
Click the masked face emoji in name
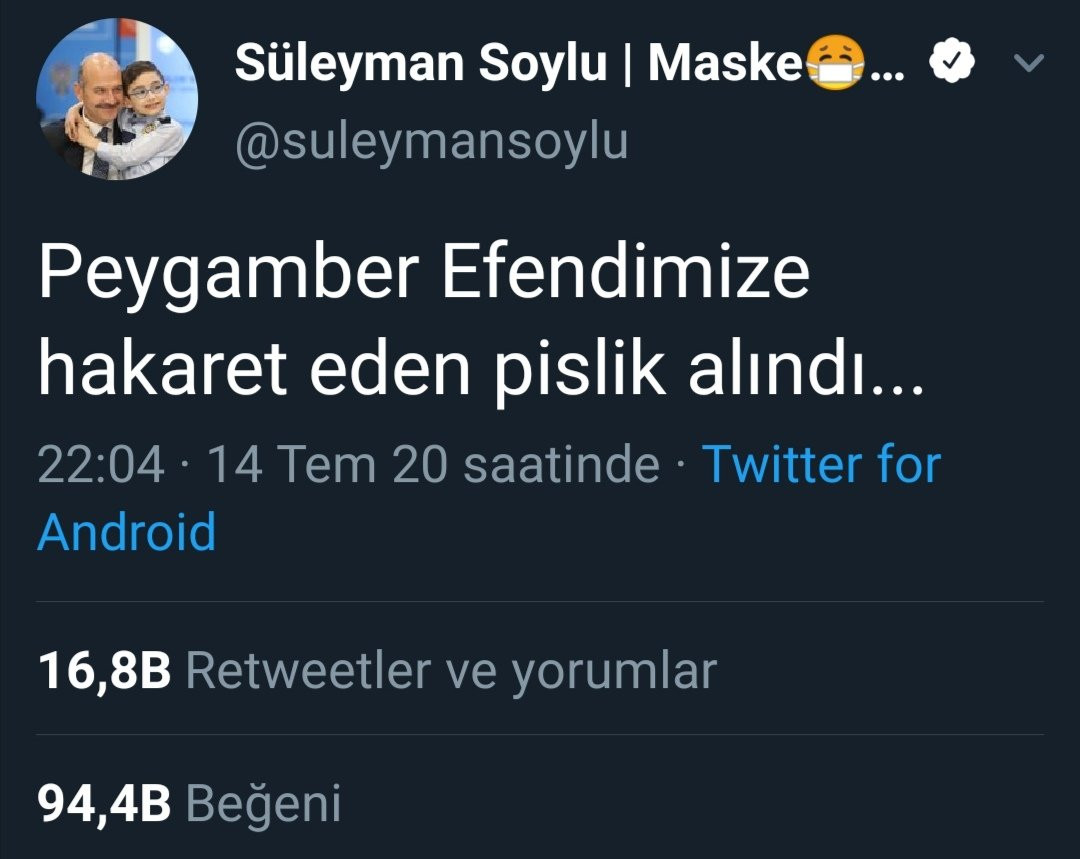pyautogui.click(x=835, y=63)
